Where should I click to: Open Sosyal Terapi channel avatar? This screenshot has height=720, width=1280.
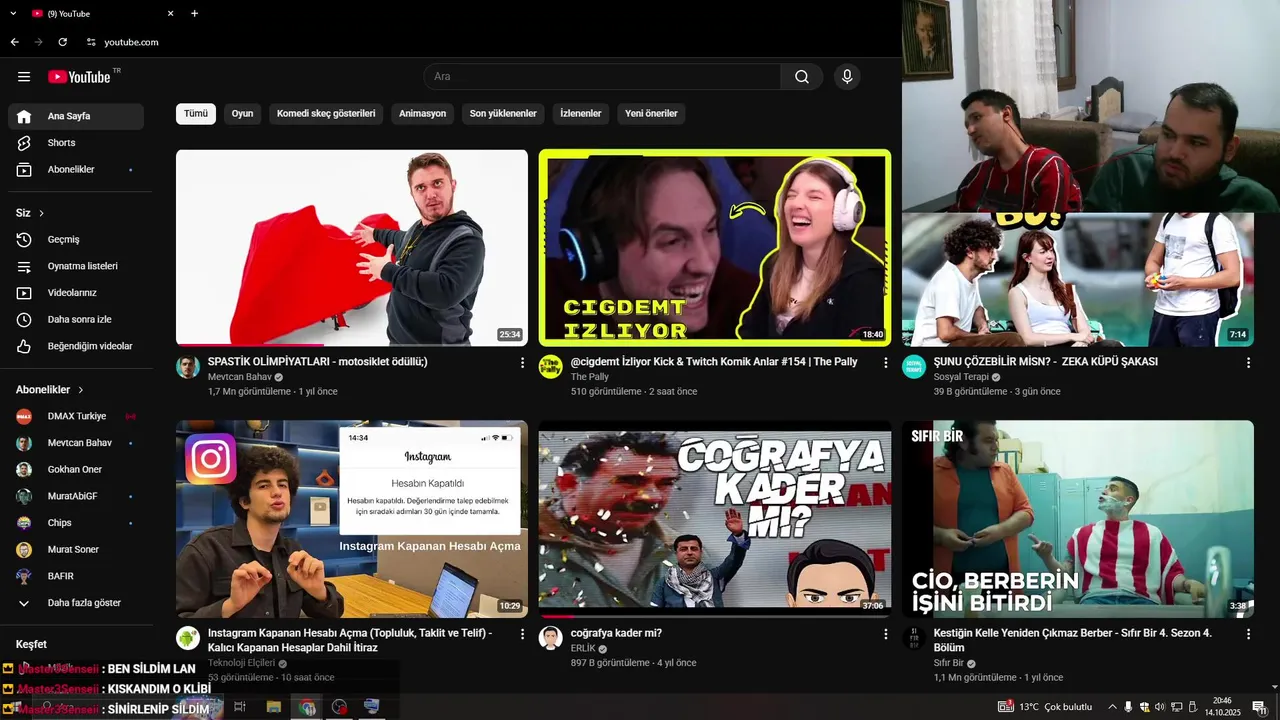tap(914, 367)
